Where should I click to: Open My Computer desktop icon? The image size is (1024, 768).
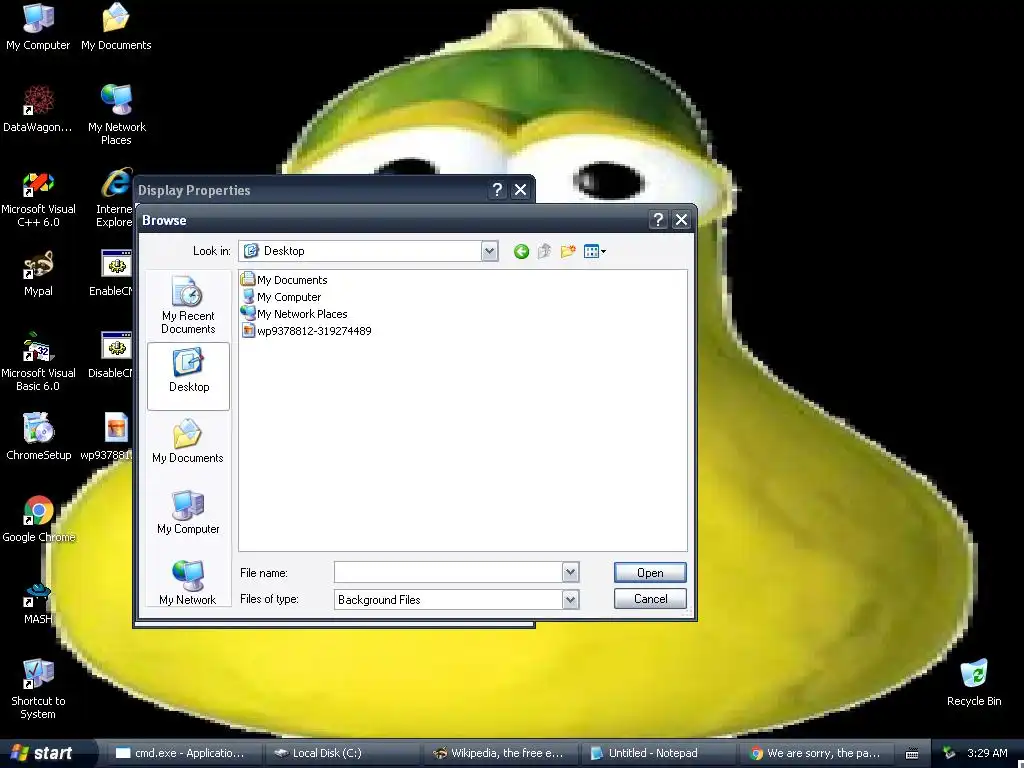click(x=38, y=26)
